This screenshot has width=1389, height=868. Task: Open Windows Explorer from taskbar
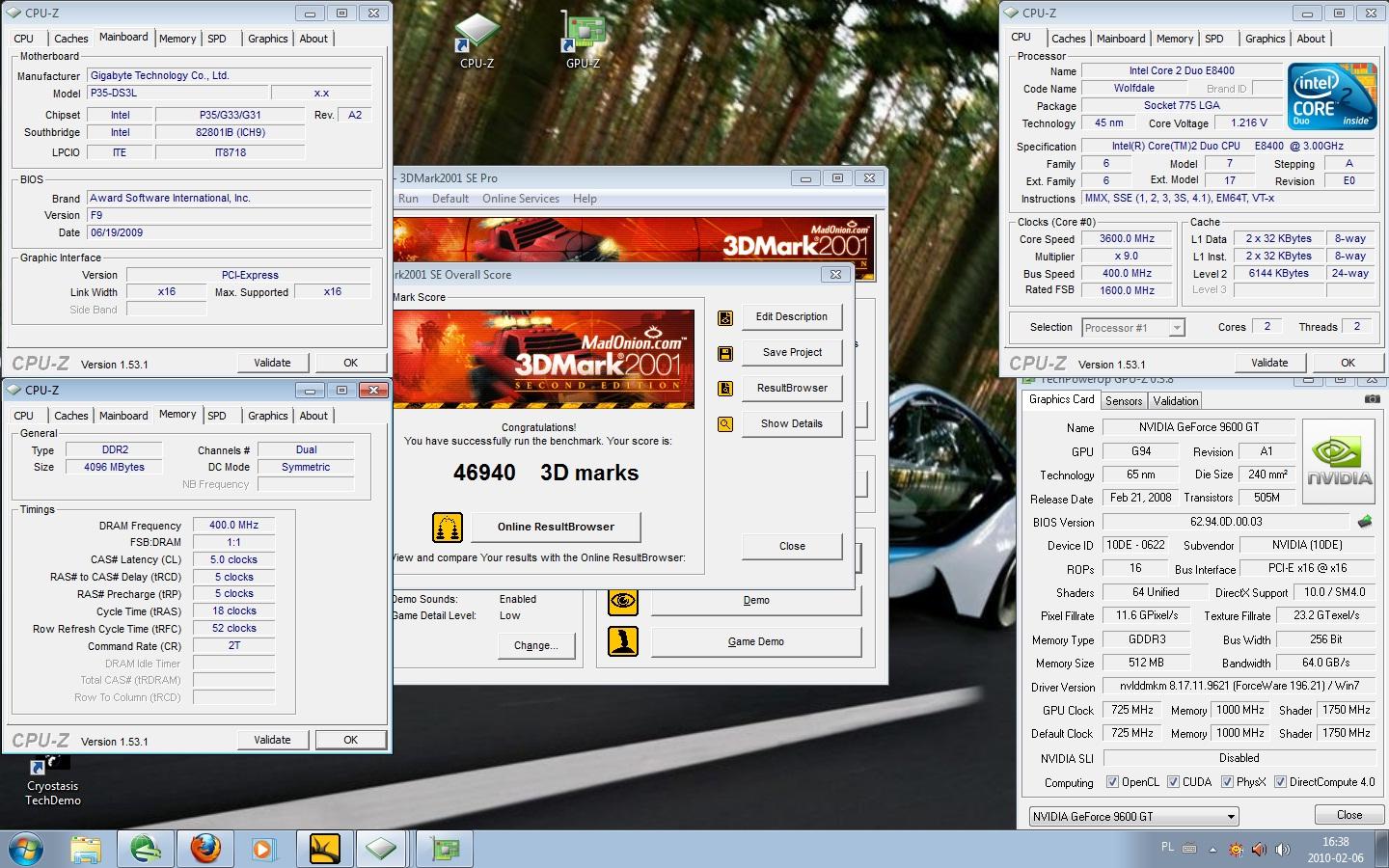(x=86, y=849)
